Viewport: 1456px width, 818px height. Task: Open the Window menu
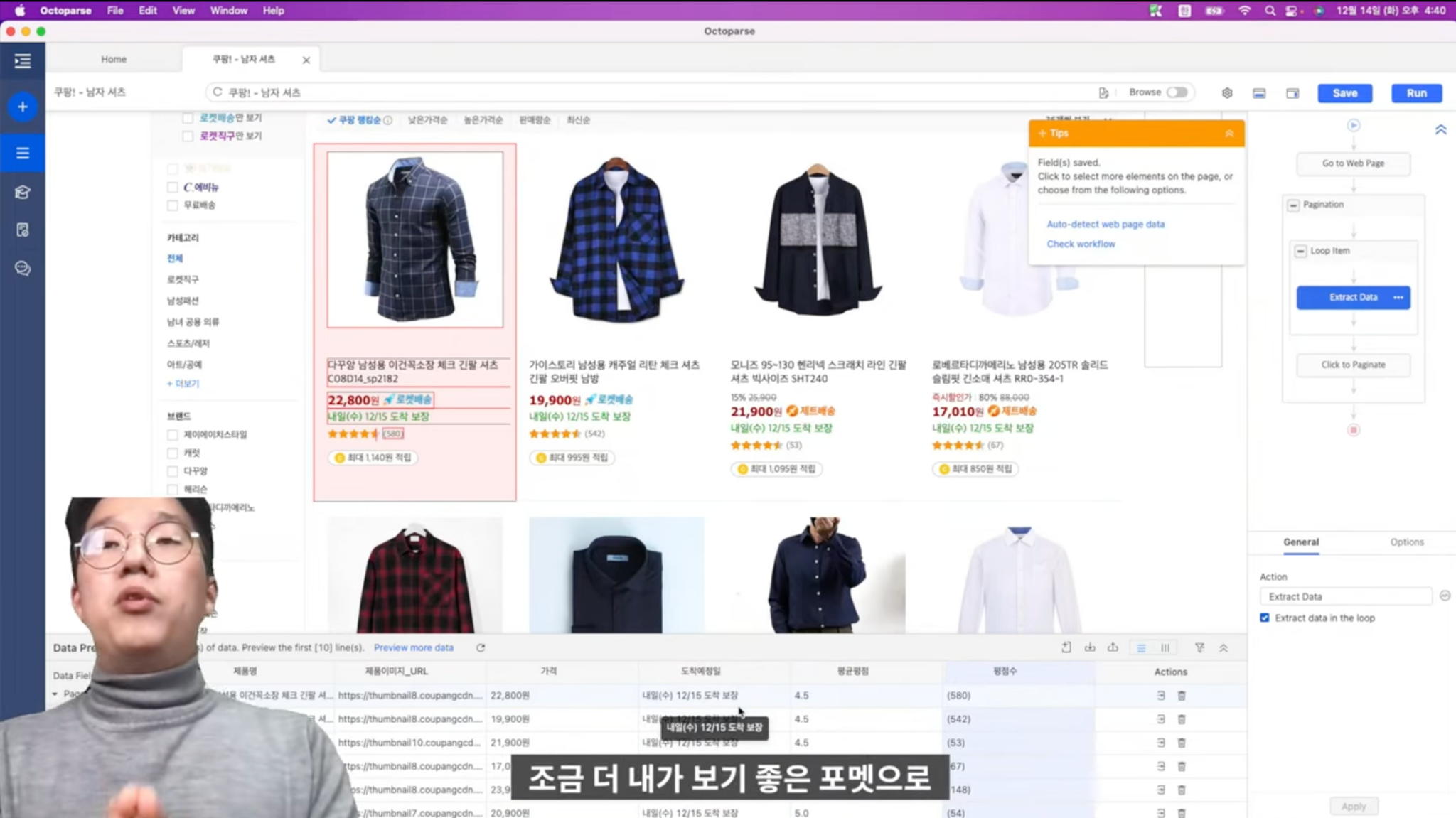(228, 11)
